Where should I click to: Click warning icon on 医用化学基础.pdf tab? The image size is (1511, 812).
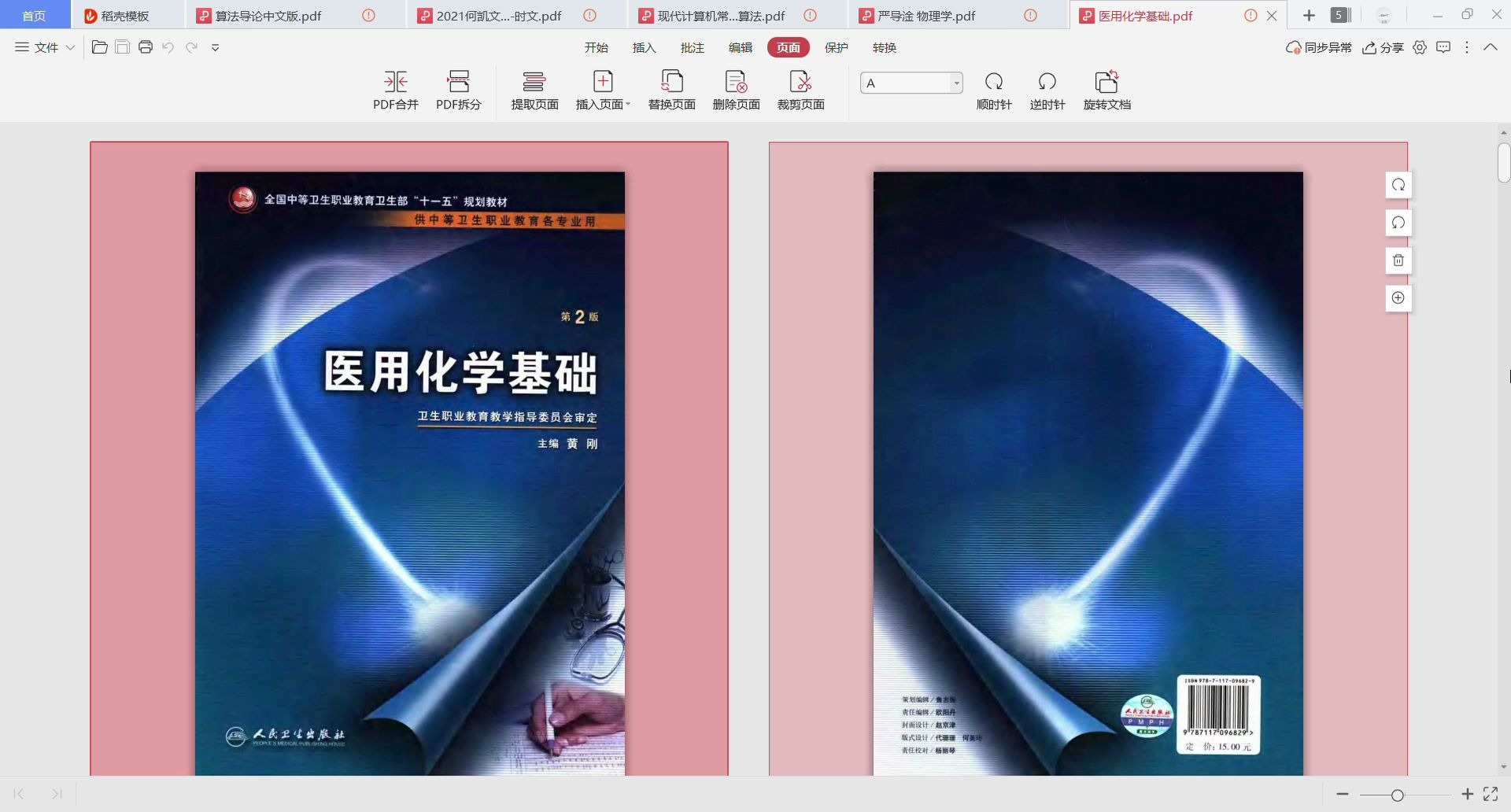[x=1251, y=15]
